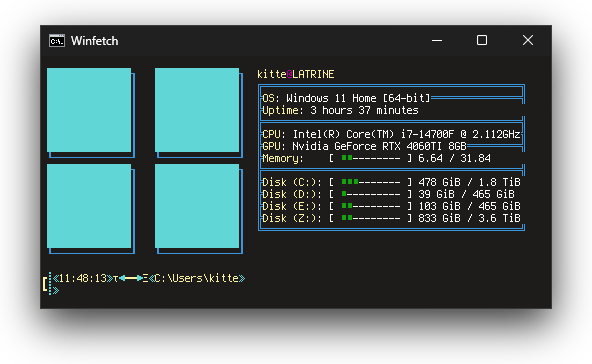Click the Winfetch window title text
592x364 pixels.
click(x=94, y=40)
